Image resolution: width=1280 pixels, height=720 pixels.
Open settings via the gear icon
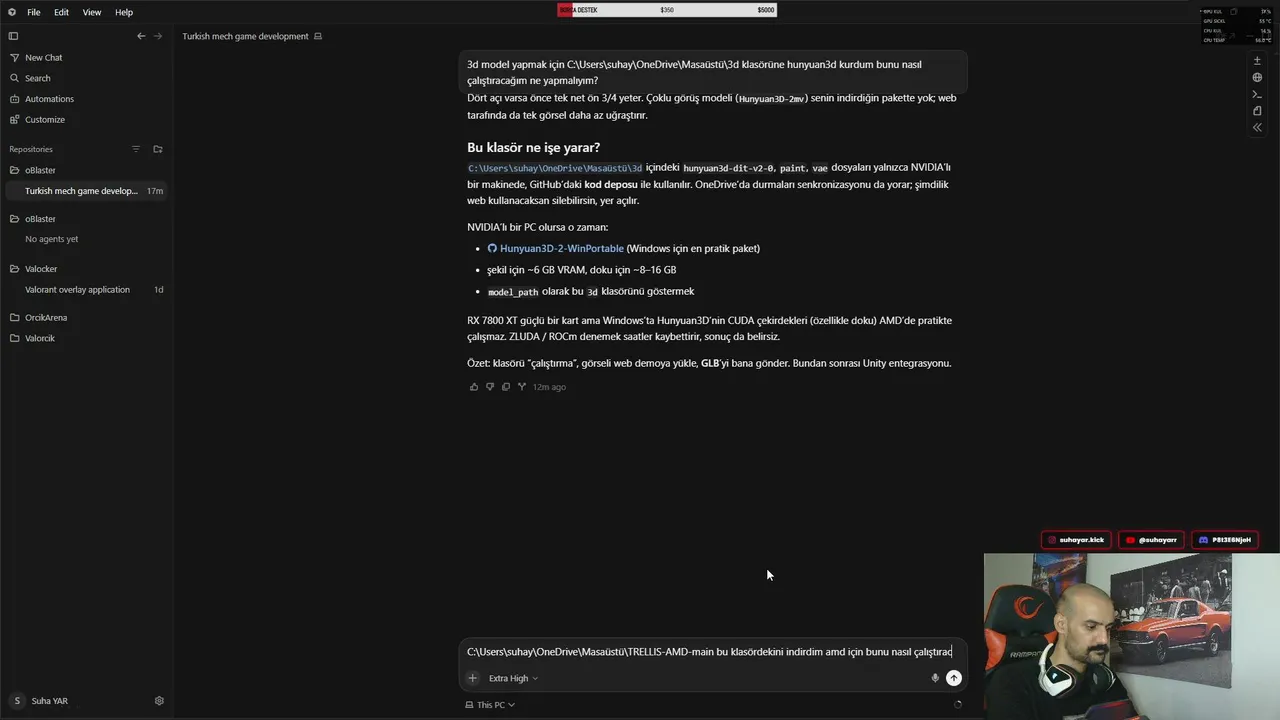159,701
